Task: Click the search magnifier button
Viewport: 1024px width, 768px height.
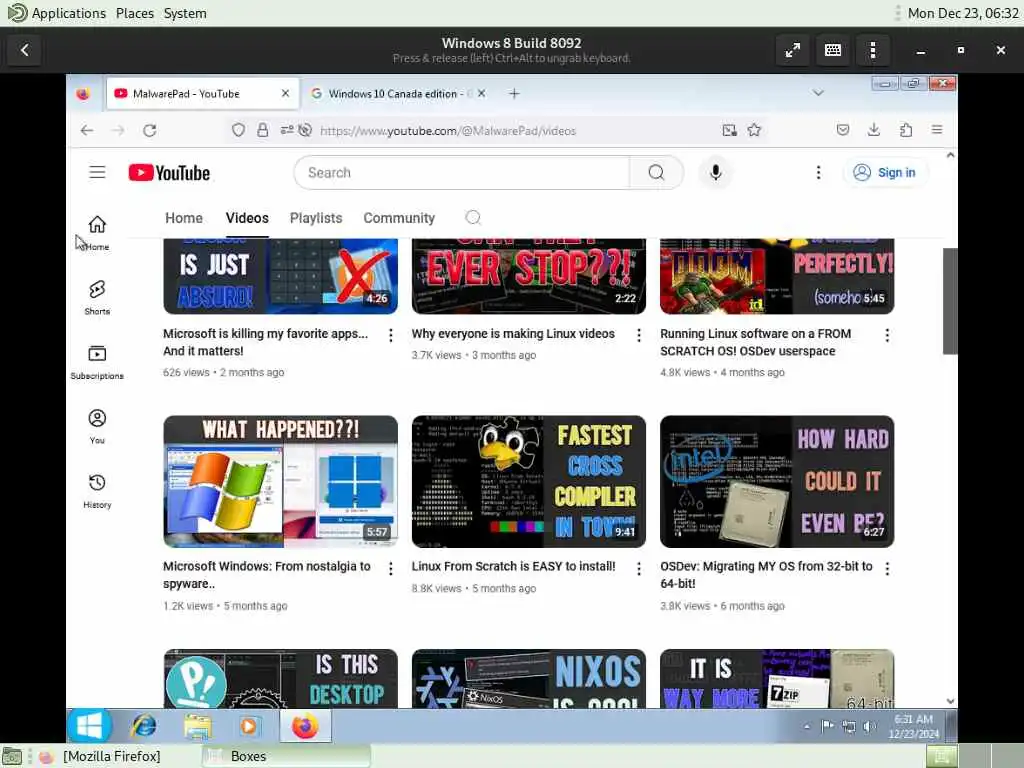Action: (x=656, y=172)
